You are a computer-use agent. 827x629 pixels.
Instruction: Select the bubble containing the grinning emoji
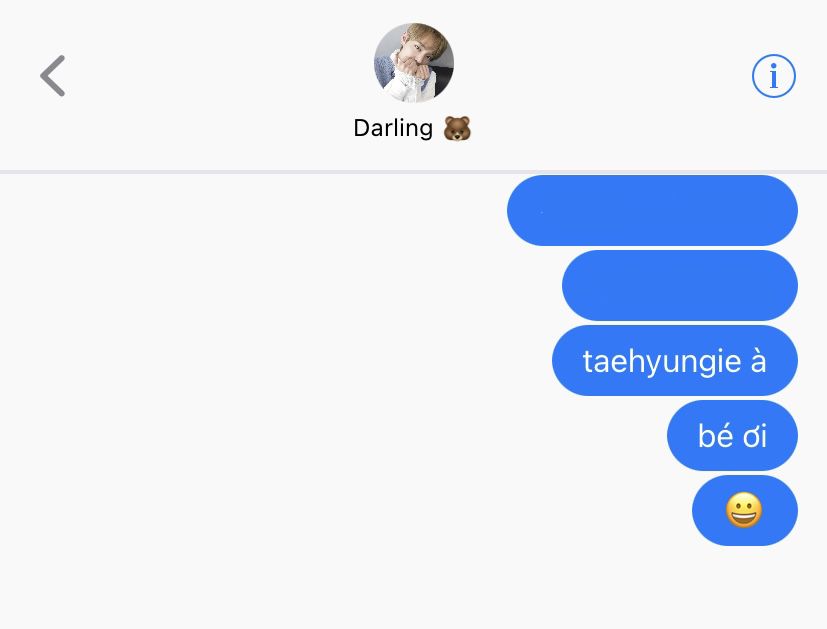click(x=744, y=510)
